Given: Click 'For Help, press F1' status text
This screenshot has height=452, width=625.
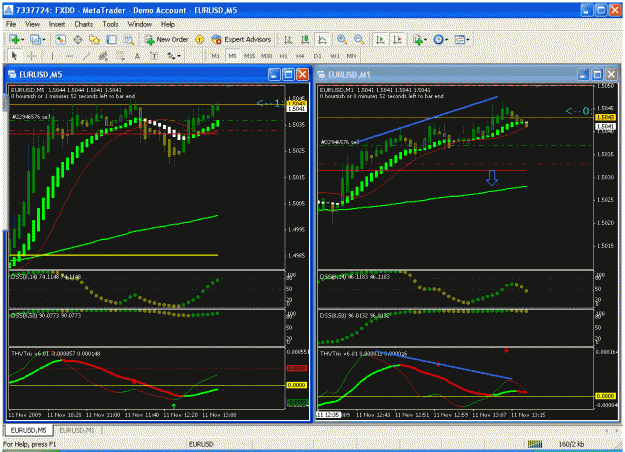Looking at the screenshot, I should (29, 444).
